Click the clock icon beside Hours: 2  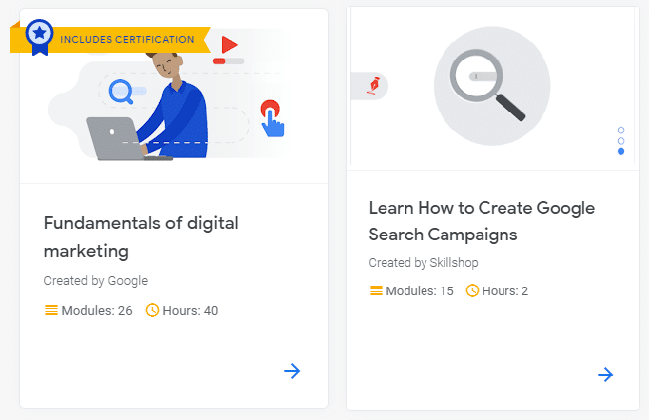tap(472, 291)
